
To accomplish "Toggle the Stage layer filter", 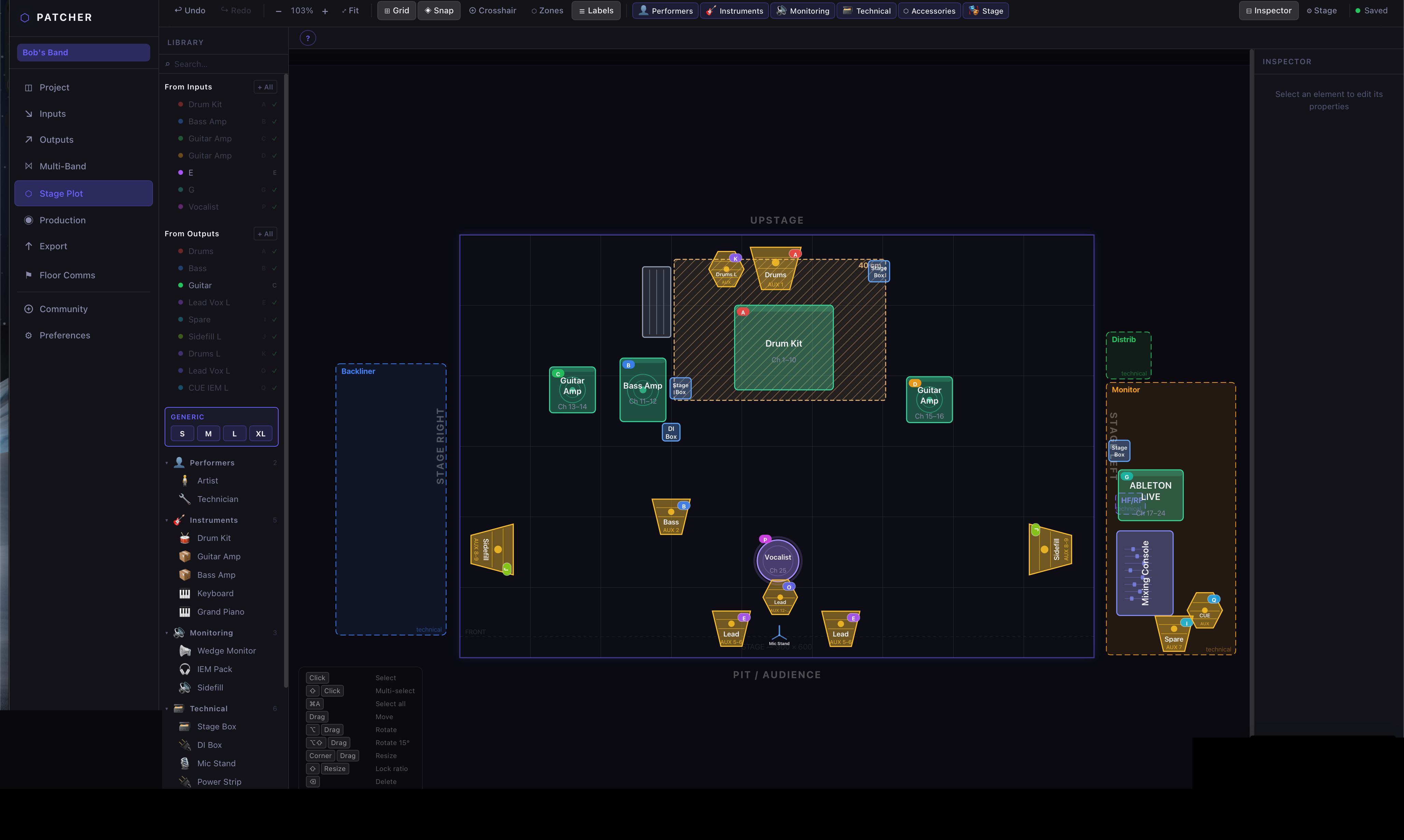I will click(985, 11).
